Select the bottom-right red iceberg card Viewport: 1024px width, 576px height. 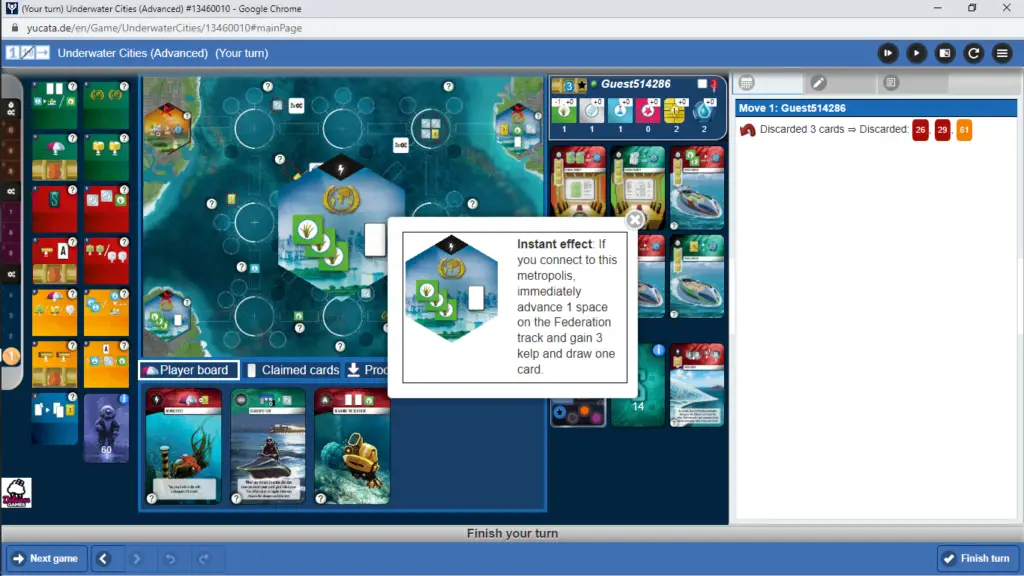coord(697,386)
